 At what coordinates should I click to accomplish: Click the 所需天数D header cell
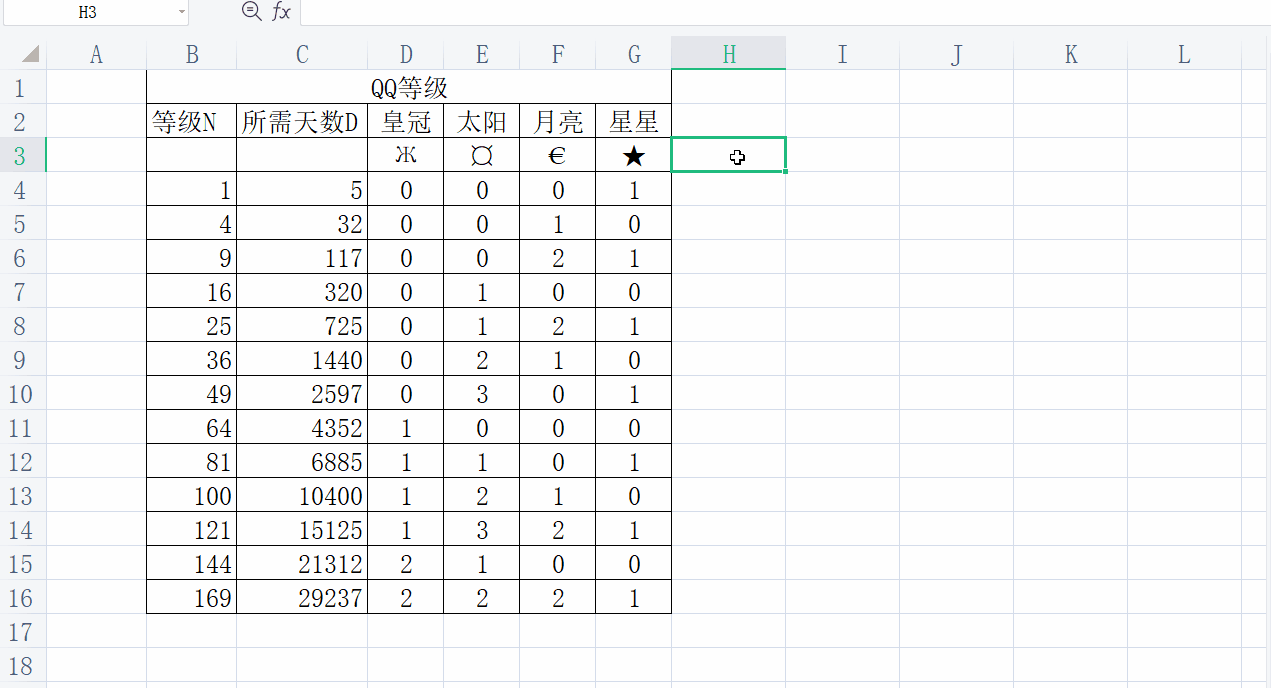pyautogui.click(x=302, y=122)
